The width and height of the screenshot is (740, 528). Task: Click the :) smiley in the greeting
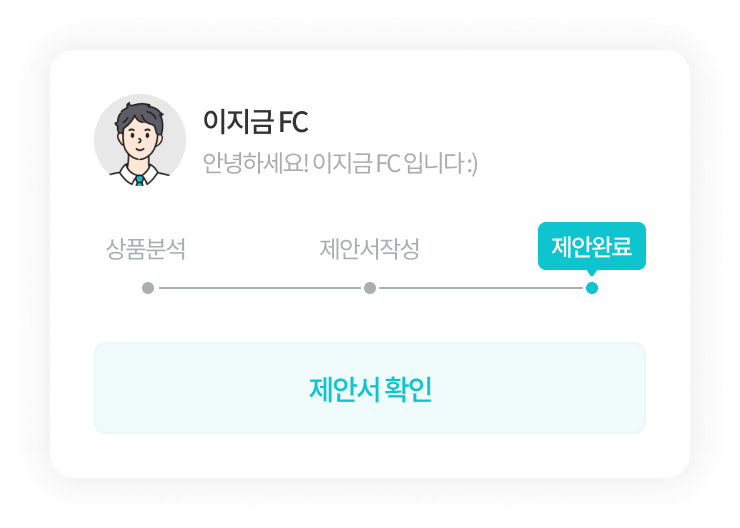click(472, 164)
